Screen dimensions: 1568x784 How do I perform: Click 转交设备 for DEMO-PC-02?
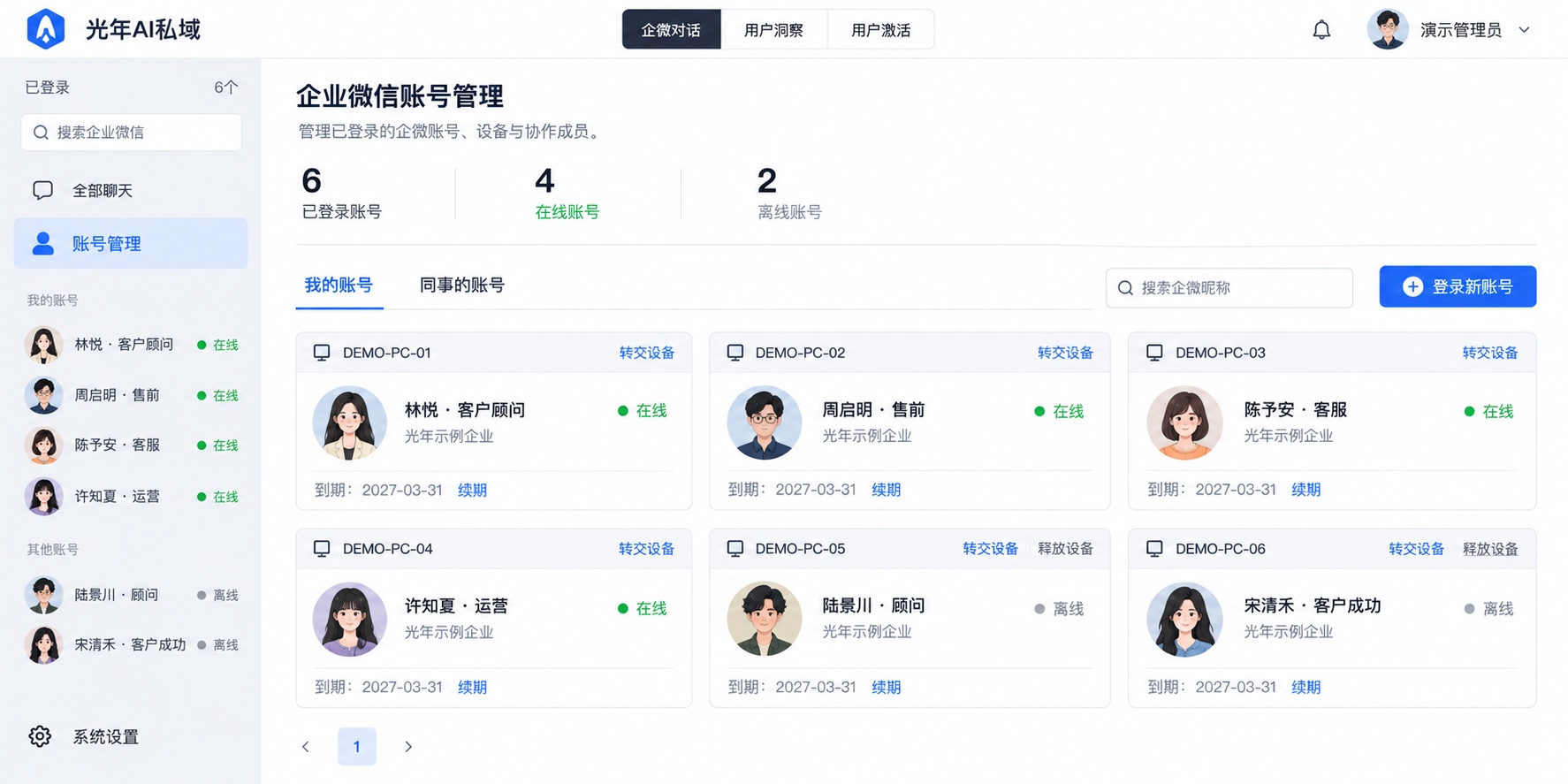1065,353
